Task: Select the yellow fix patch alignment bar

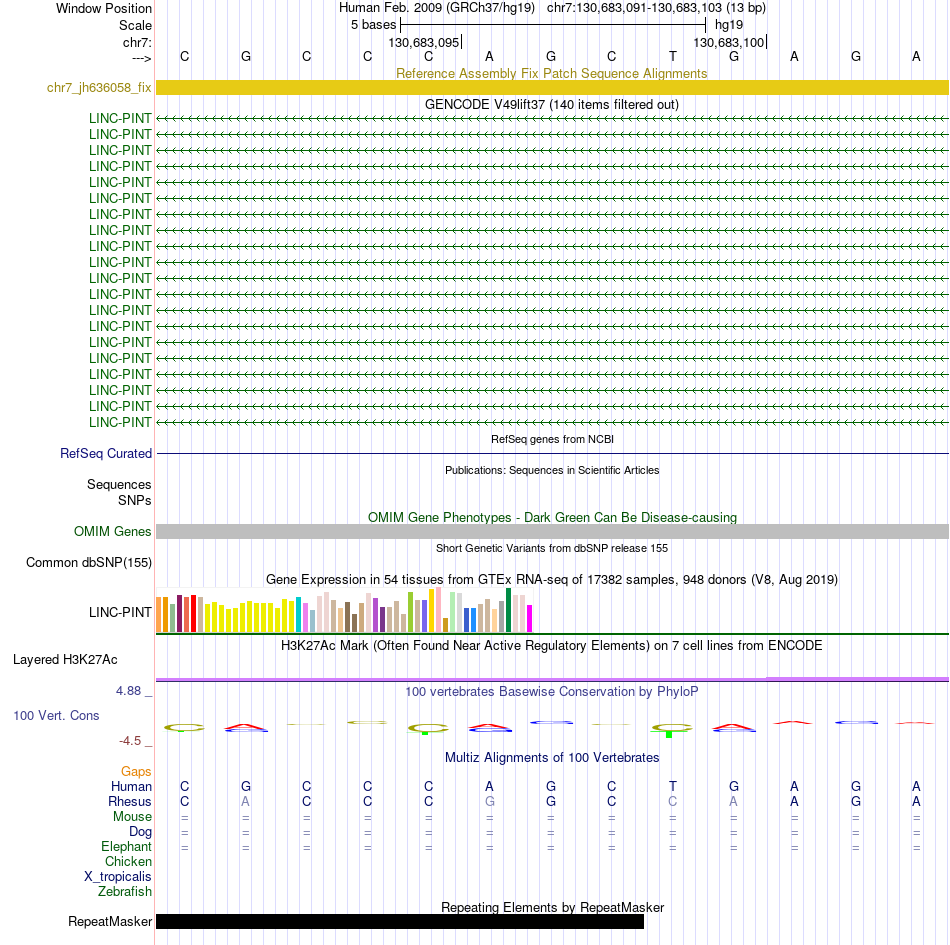Action: [552, 87]
